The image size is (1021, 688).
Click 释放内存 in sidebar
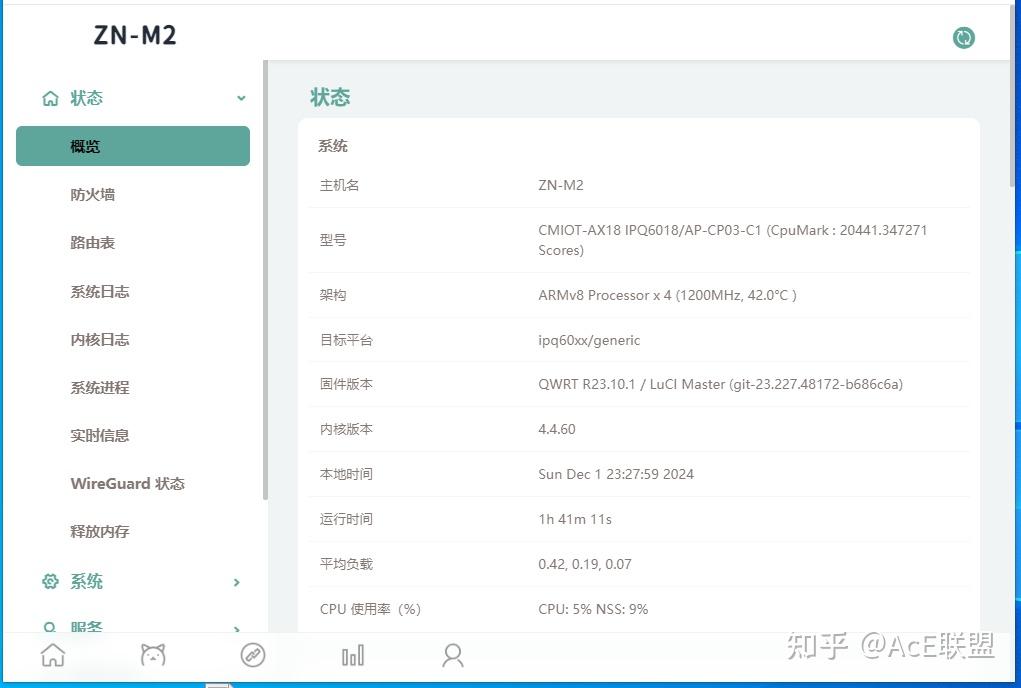[x=100, y=532]
